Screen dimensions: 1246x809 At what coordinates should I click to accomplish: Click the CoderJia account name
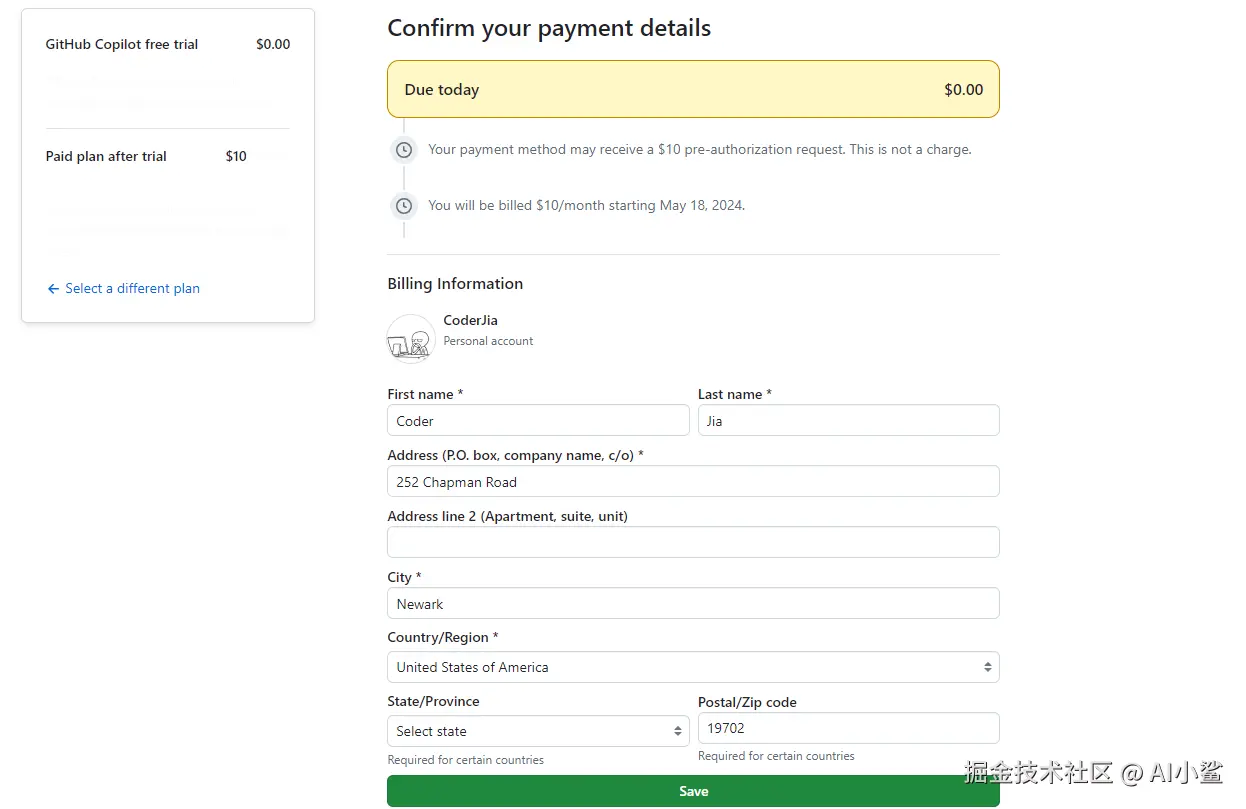click(x=470, y=321)
